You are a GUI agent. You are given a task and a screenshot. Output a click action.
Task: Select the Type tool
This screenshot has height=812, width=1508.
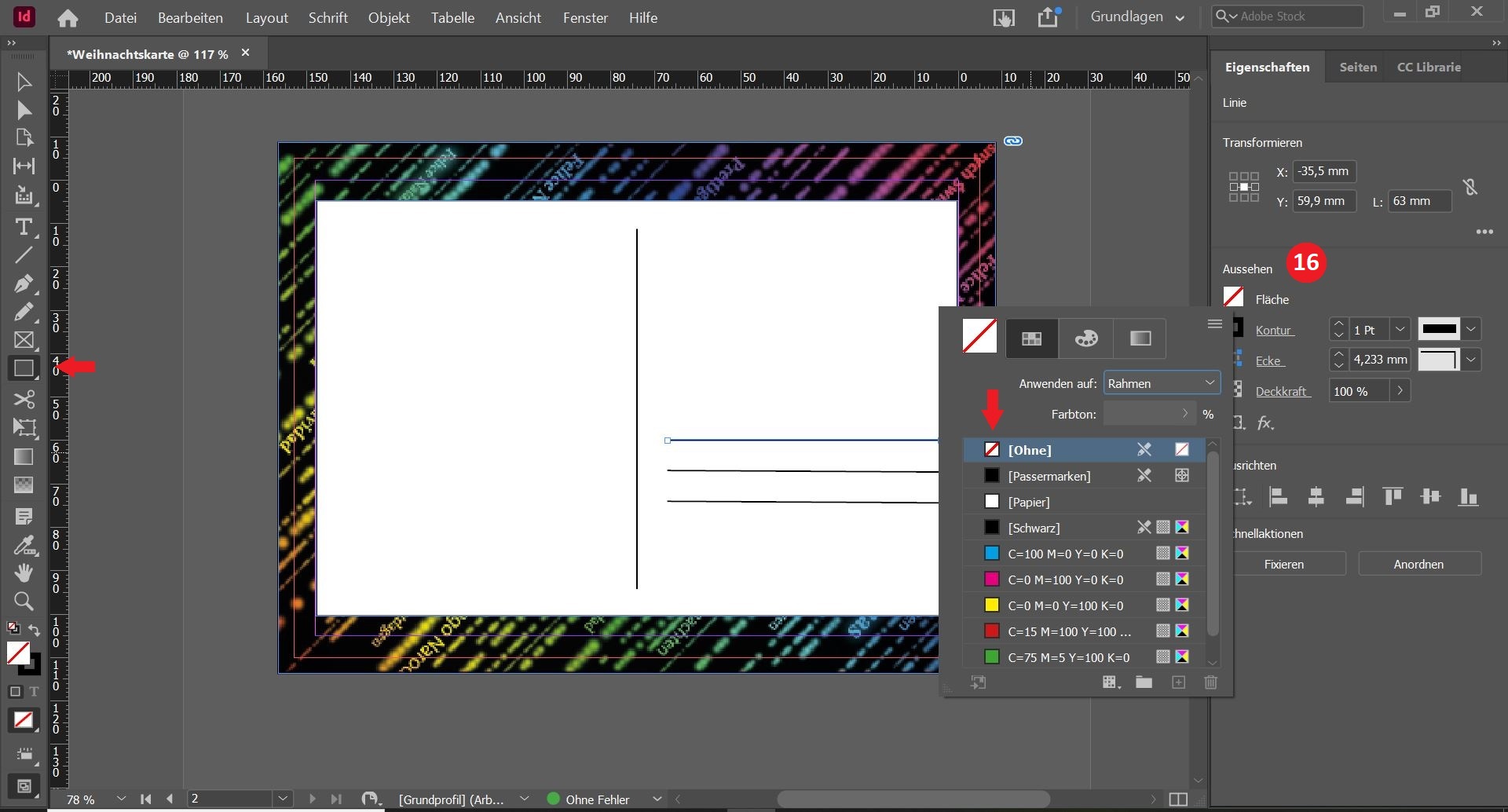tap(24, 227)
